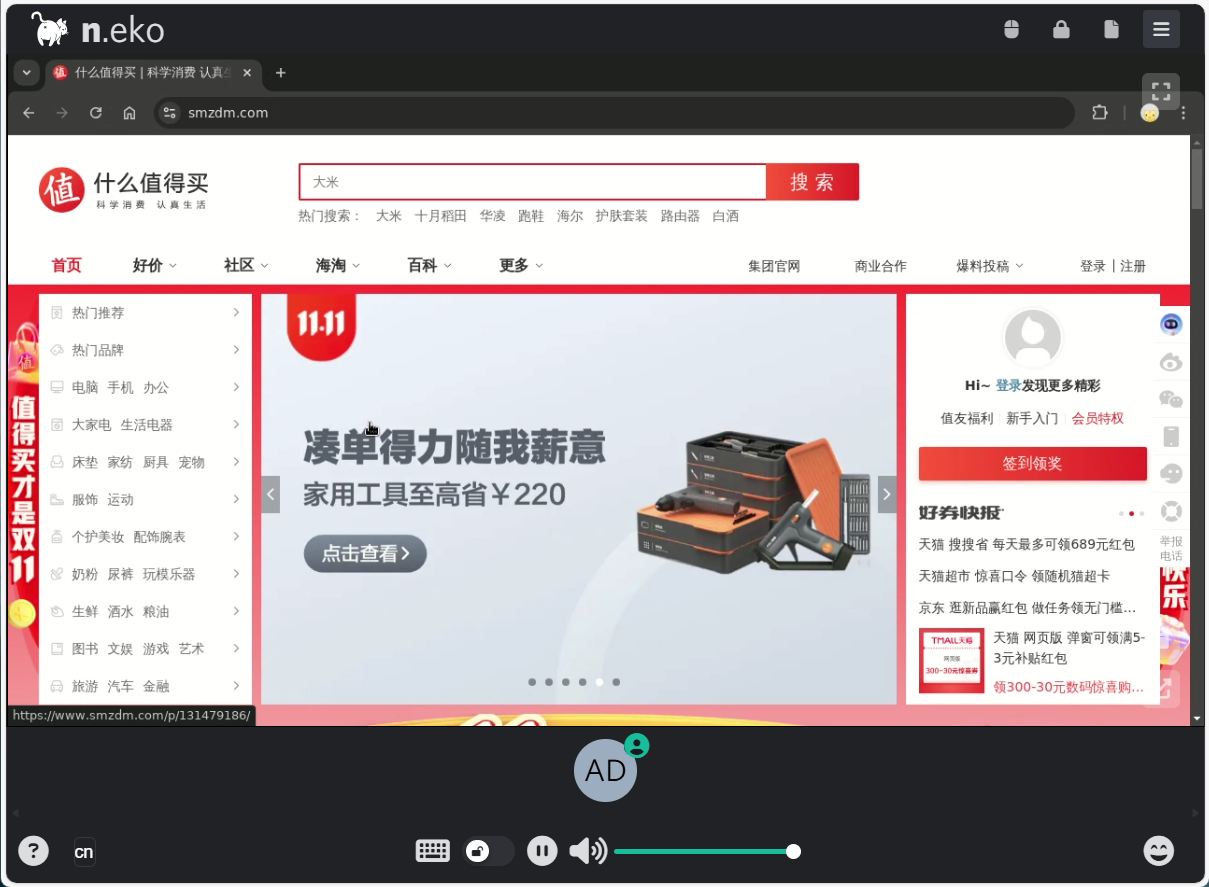The width and height of the screenshot is (1209, 887).
Task: Show previous banner slide arrow
Action: coord(270,494)
